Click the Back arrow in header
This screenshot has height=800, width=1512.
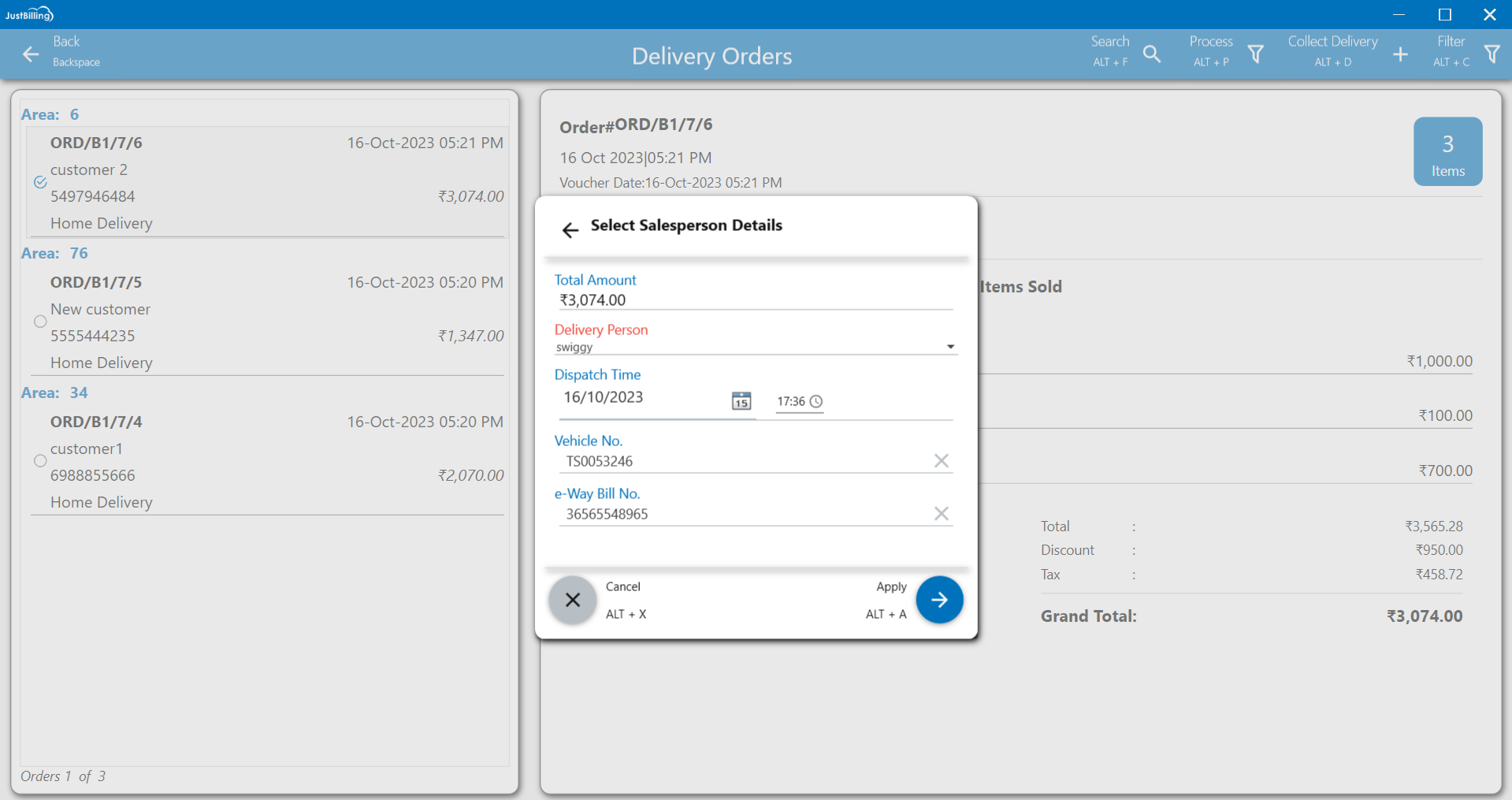click(x=31, y=54)
